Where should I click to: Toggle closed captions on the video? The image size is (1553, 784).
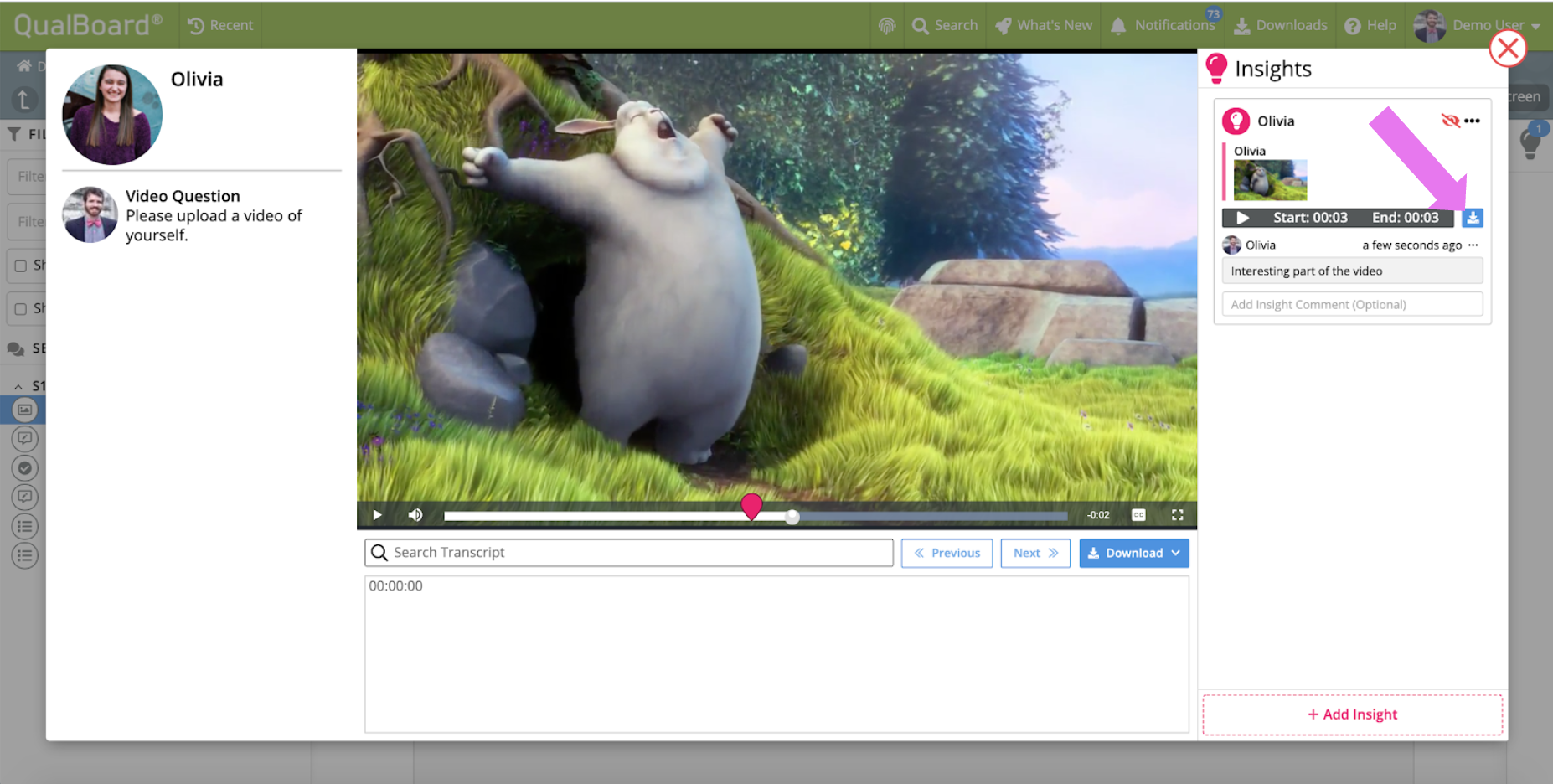[x=1138, y=515]
